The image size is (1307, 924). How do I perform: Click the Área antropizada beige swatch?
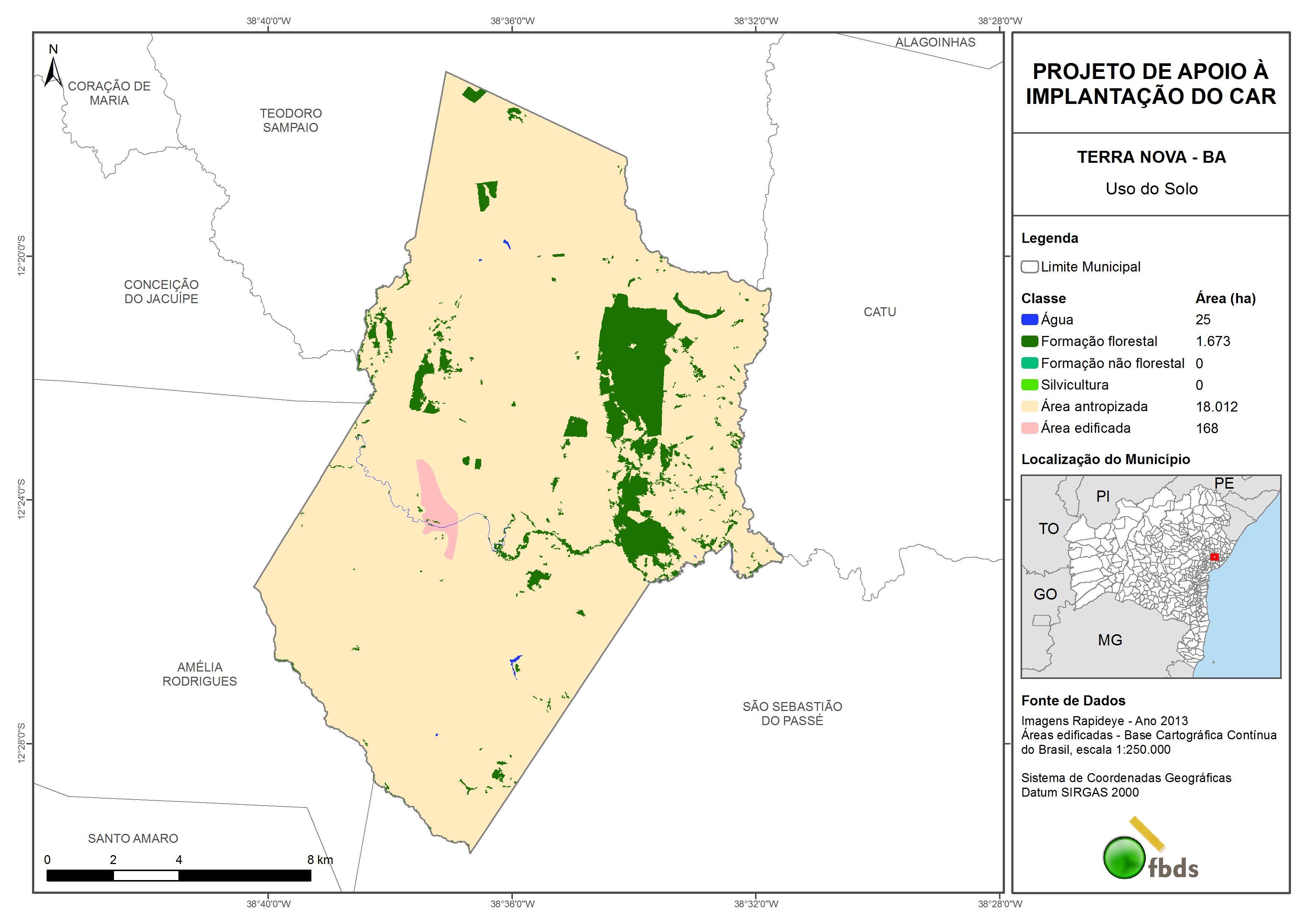(x=1029, y=406)
